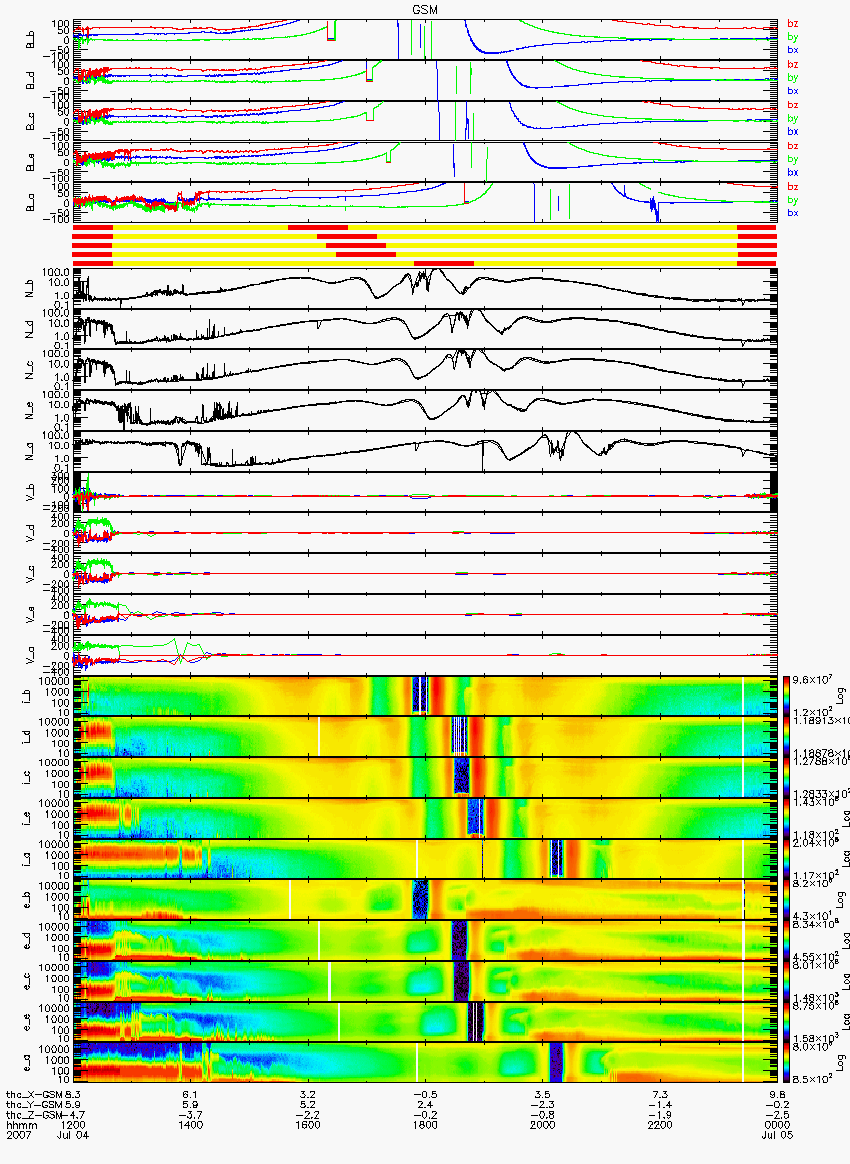The width and height of the screenshot is (850, 1164).
Task: Click the 2200 time tick label
Action: [x=660, y=1125]
